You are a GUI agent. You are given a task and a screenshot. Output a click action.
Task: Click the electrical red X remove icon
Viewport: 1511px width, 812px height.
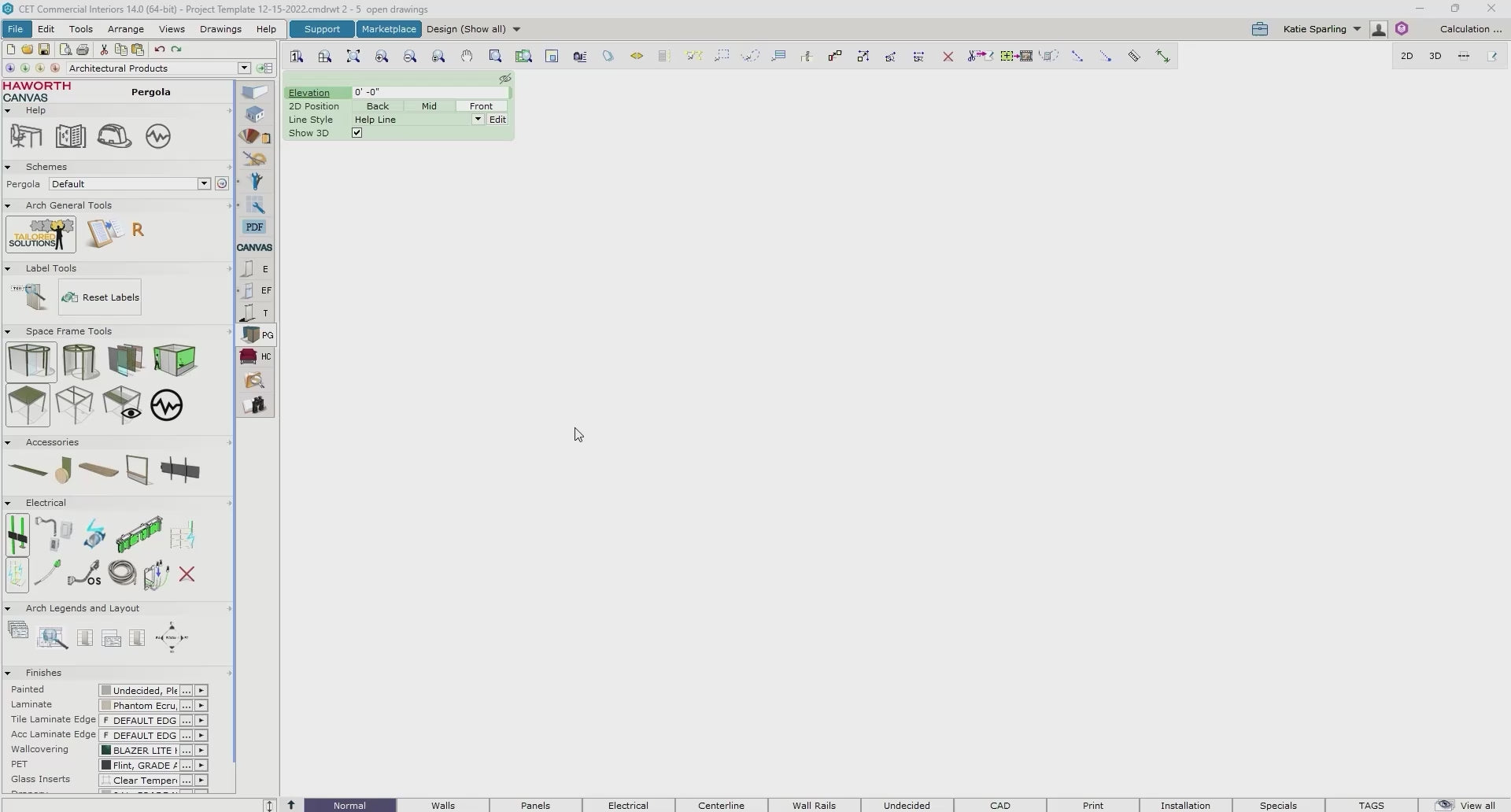[187, 574]
